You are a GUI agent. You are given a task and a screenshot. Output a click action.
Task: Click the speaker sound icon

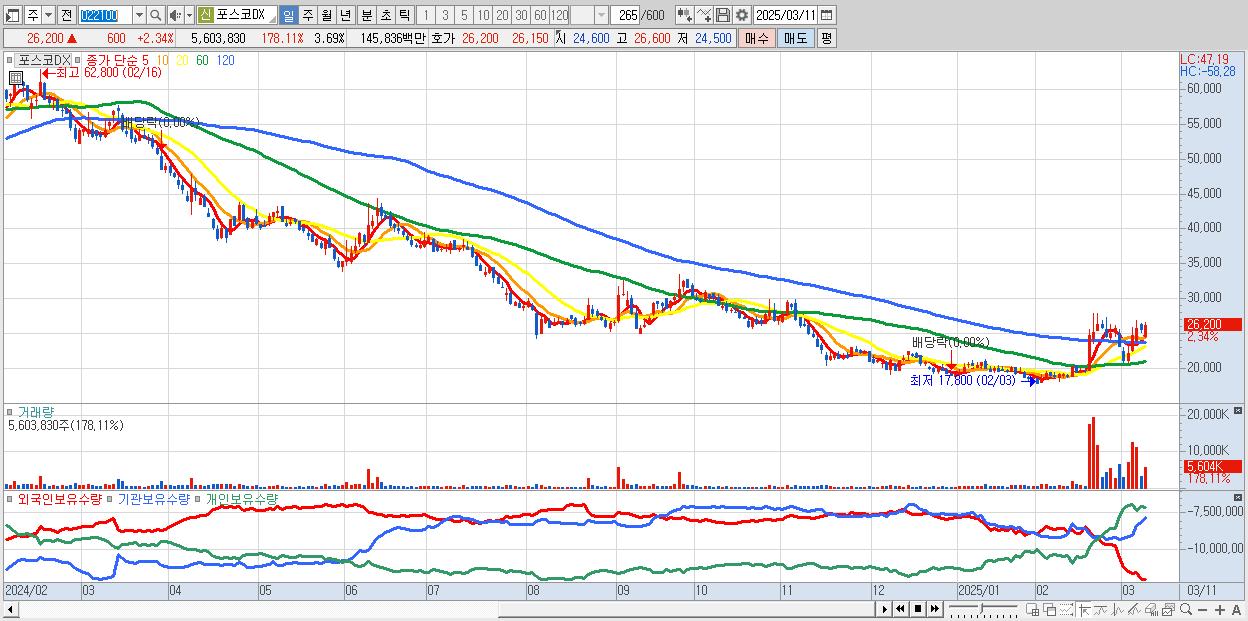pyautogui.click(x=175, y=15)
